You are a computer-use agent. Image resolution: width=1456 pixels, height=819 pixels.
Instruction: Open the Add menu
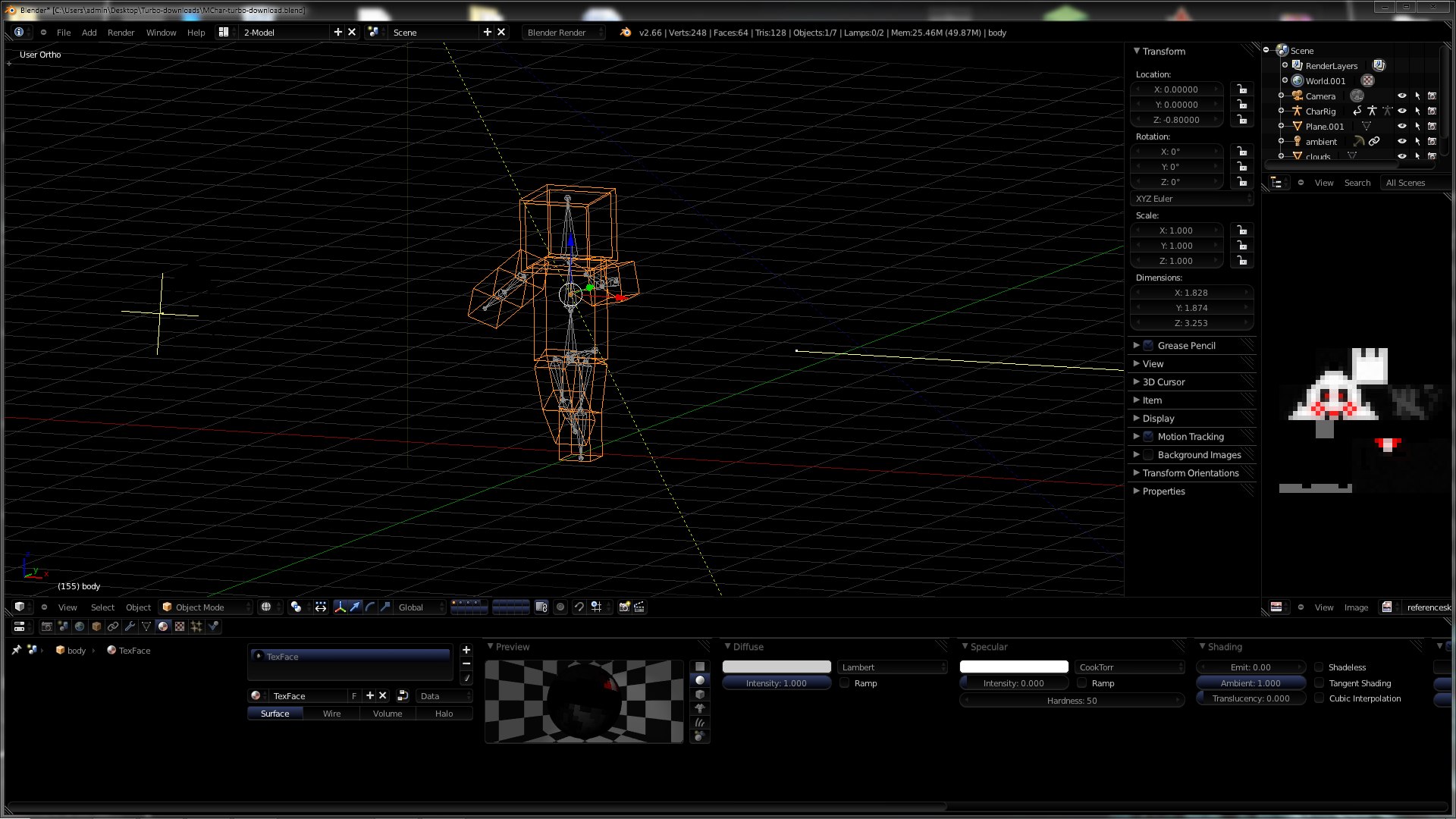(x=89, y=33)
